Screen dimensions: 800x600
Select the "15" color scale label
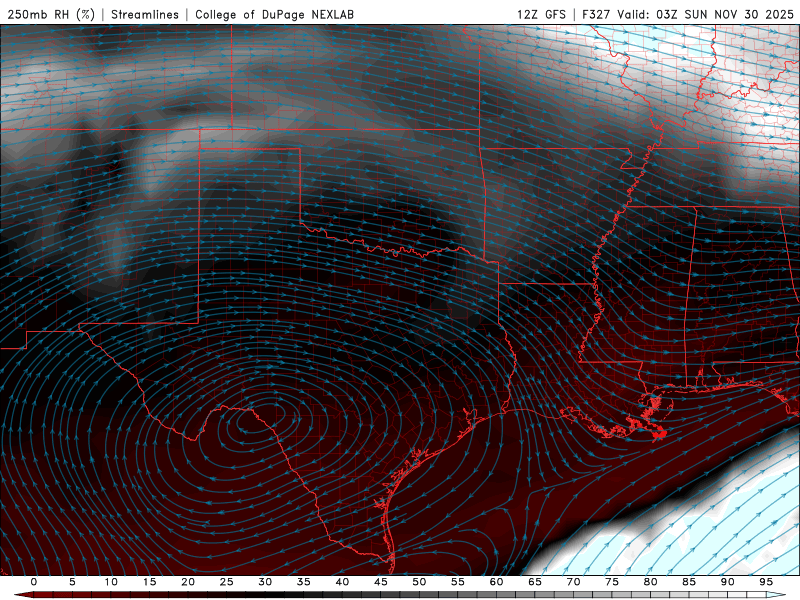[149, 582]
